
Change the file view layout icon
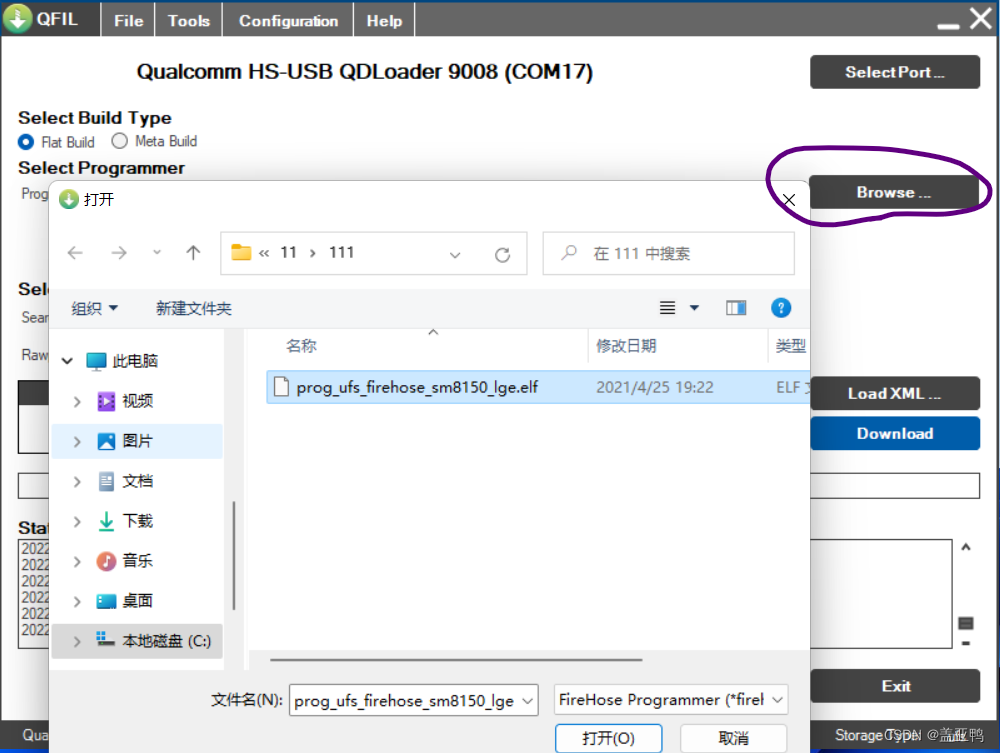pyautogui.click(x=667, y=308)
